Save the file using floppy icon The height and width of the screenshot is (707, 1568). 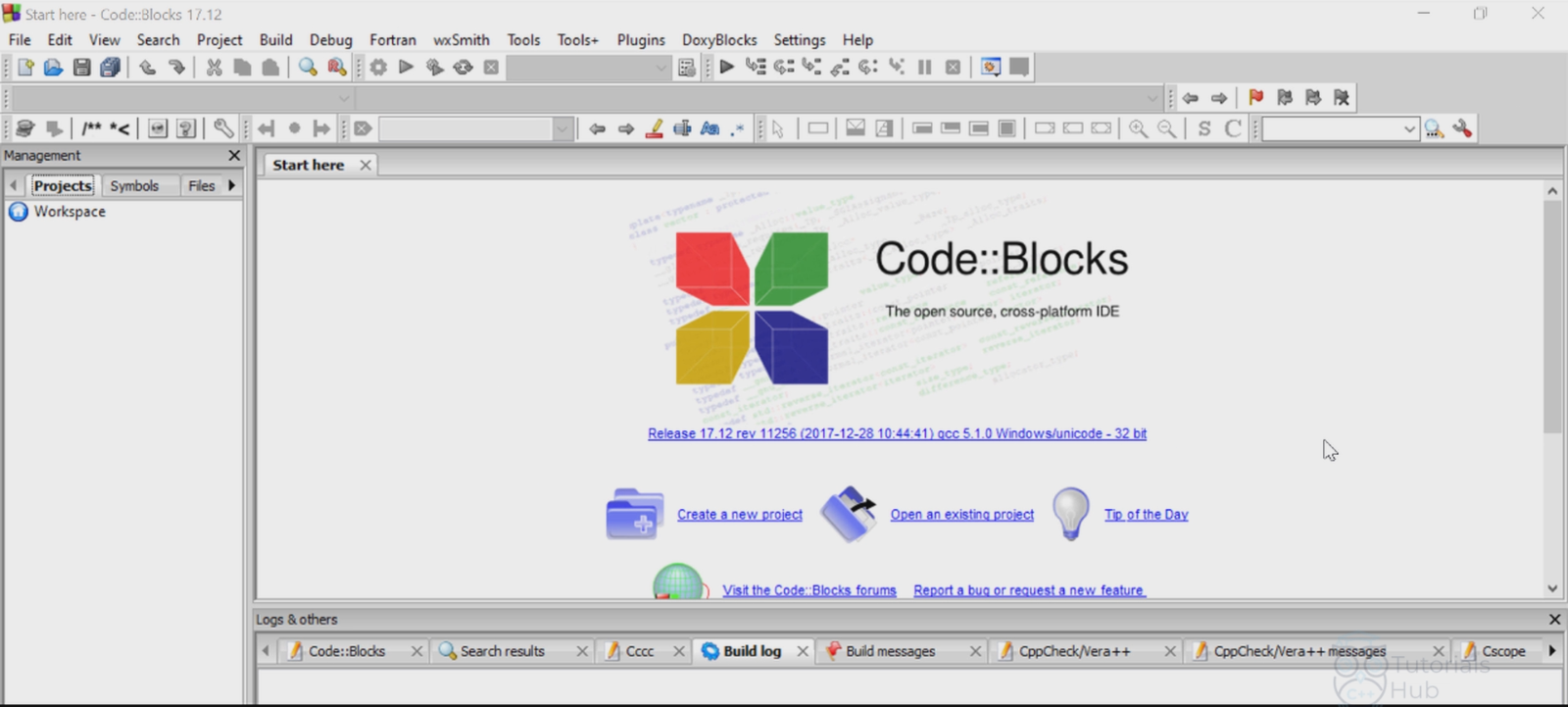[x=82, y=67]
